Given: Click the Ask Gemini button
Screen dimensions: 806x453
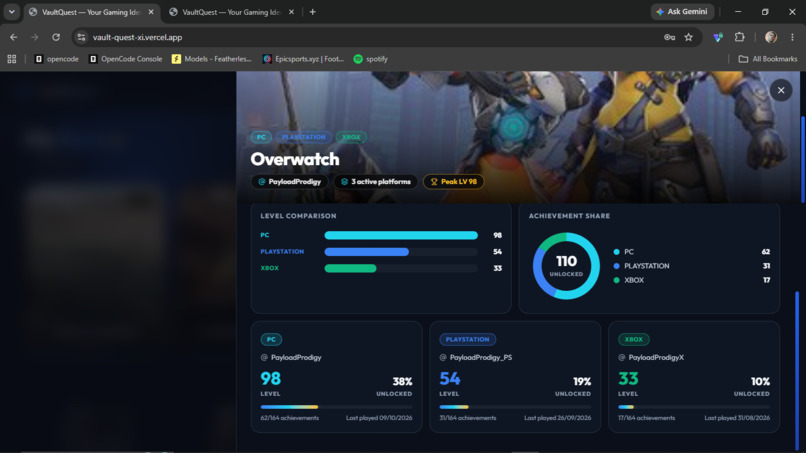Looking at the screenshot, I should [x=682, y=12].
